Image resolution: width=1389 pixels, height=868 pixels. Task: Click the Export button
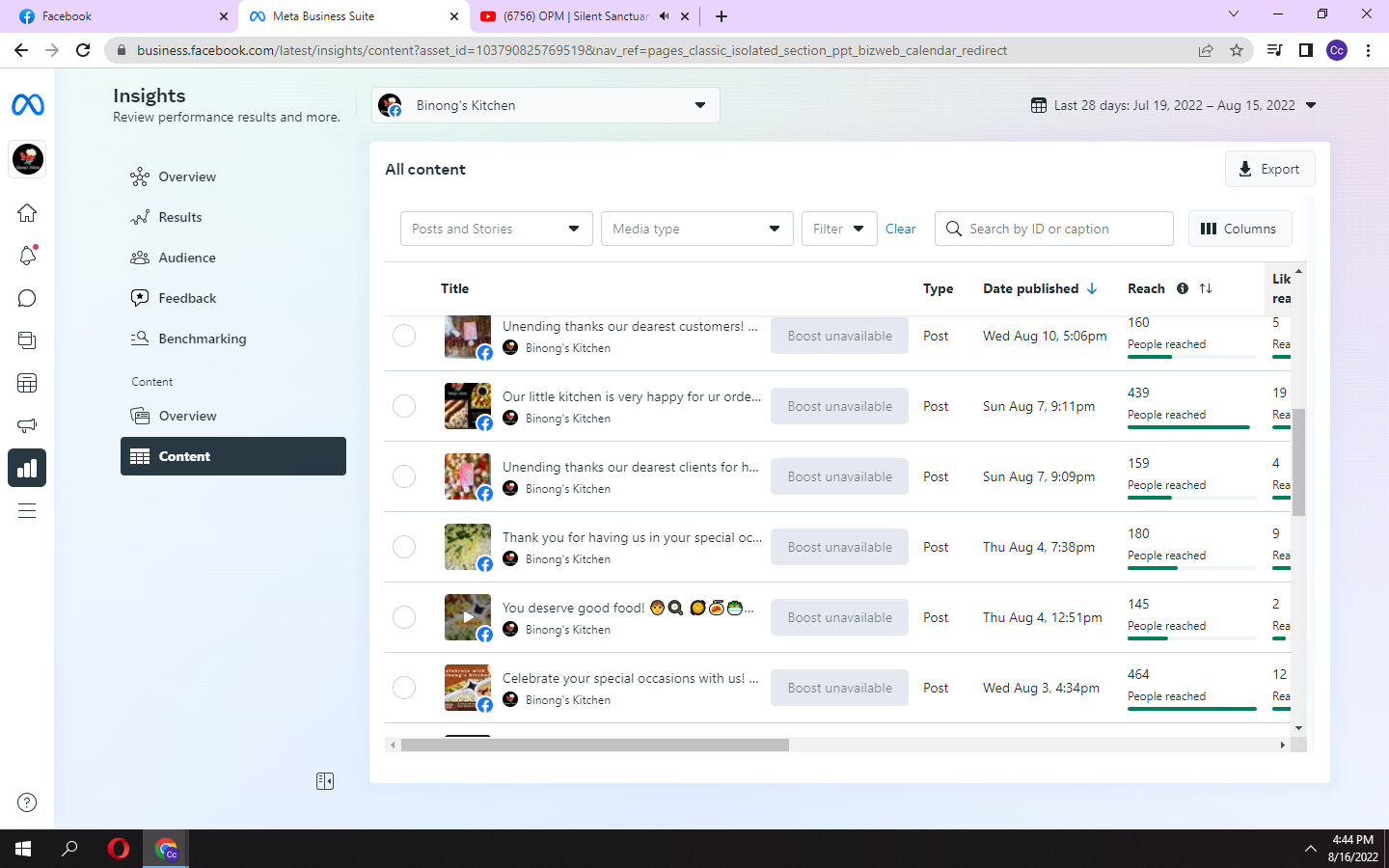coord(1269,169)
